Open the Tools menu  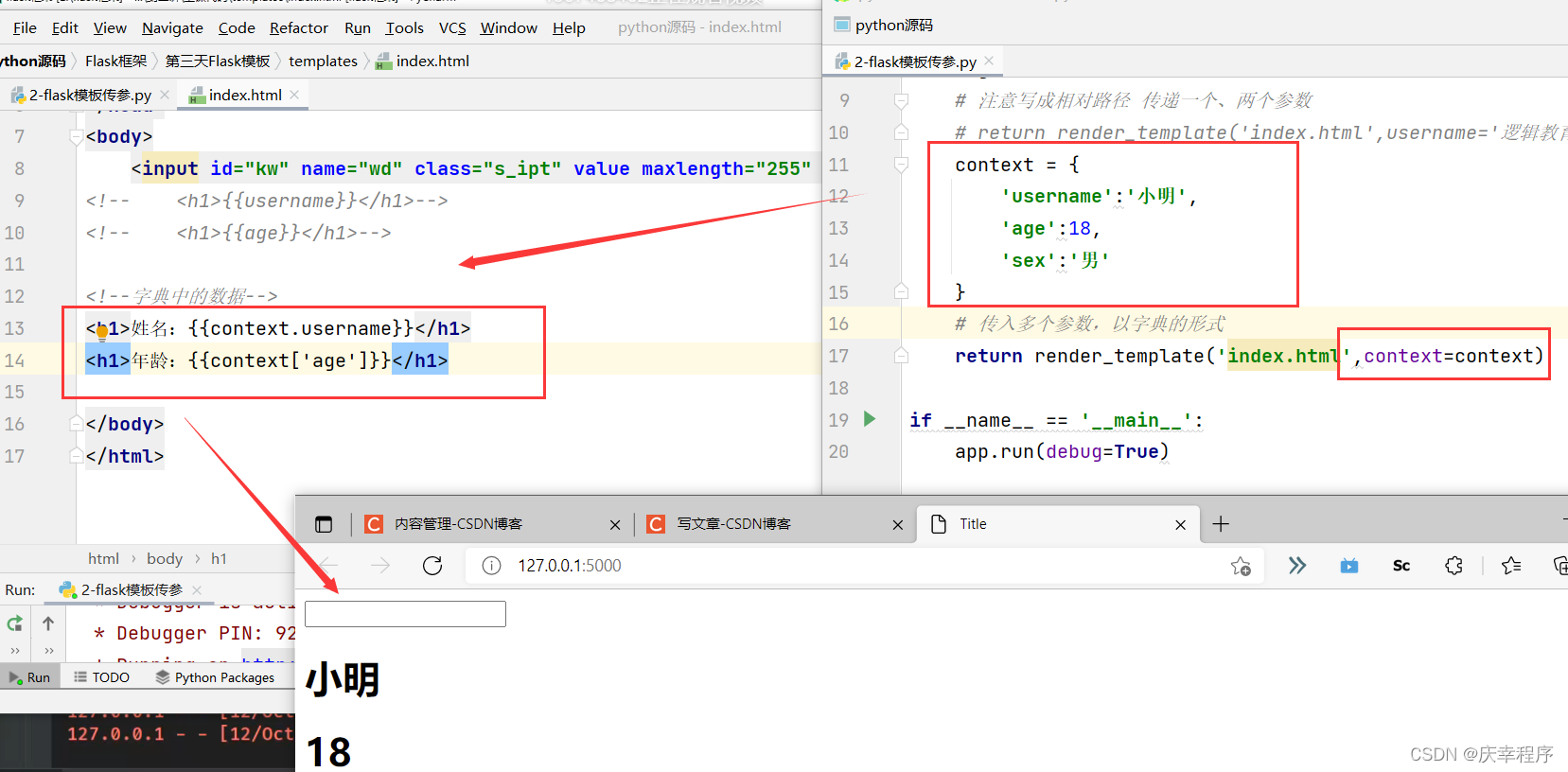tap(404, 27)
